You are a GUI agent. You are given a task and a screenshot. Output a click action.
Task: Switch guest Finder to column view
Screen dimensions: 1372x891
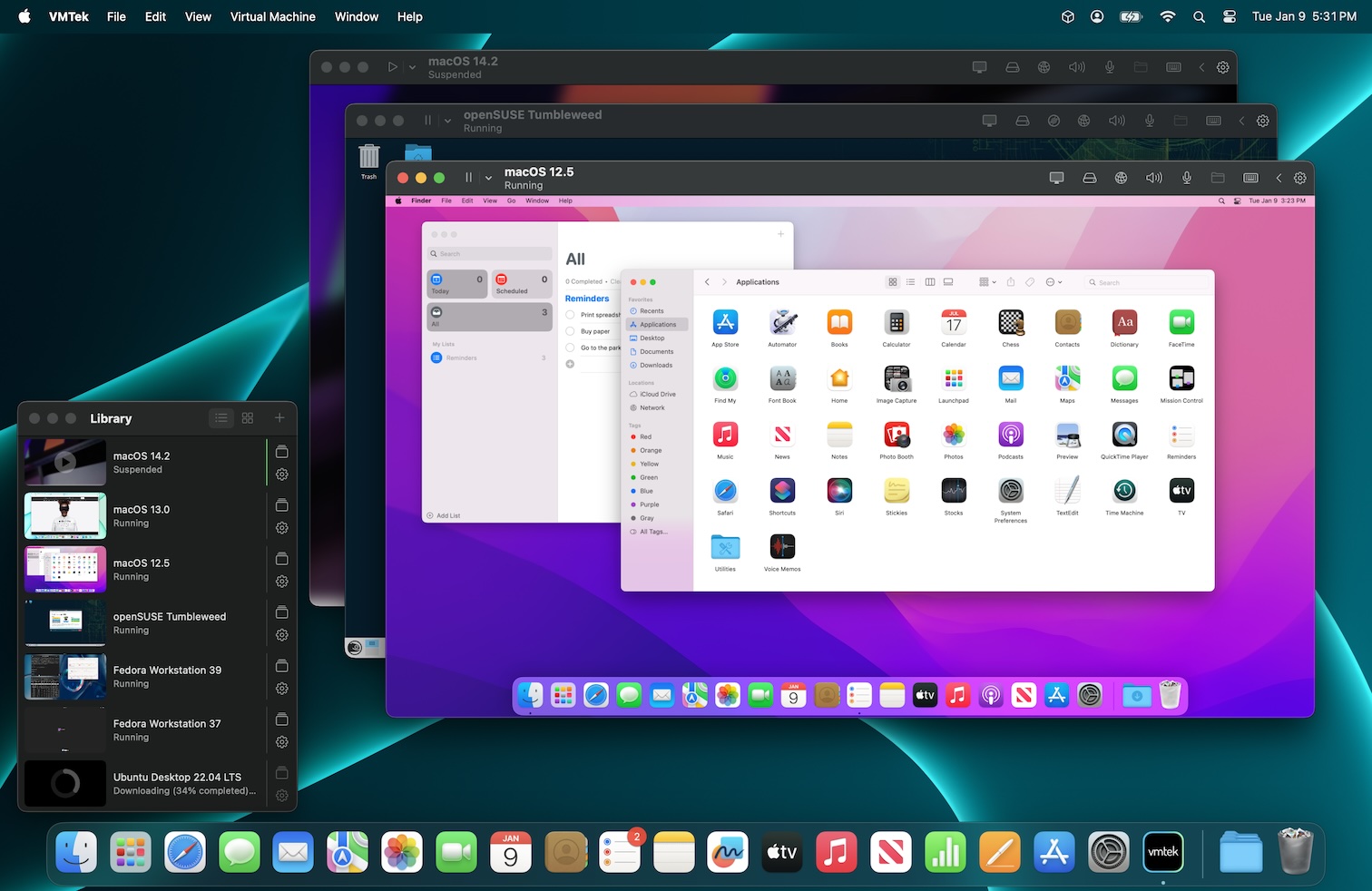click(930, 282)
